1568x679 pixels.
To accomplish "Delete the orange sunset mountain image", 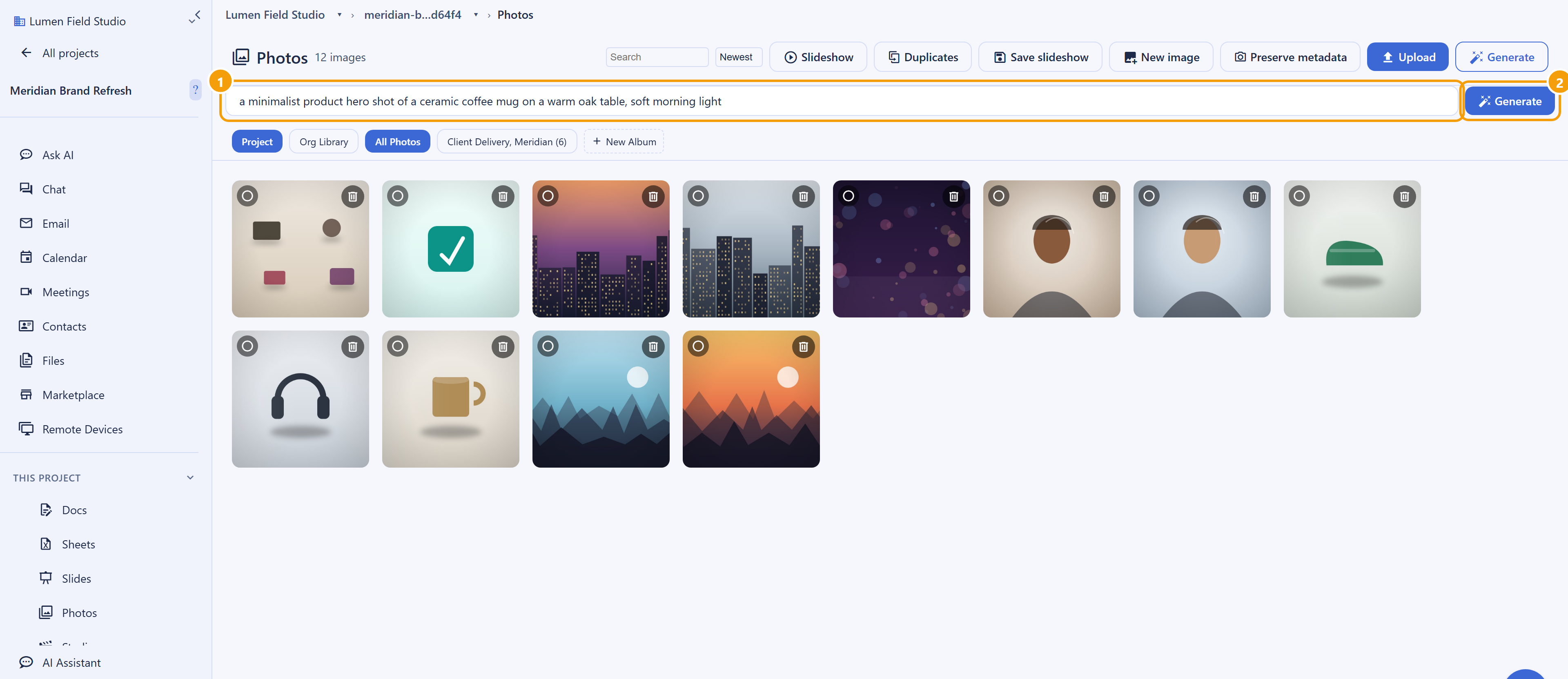I will 804,347.
